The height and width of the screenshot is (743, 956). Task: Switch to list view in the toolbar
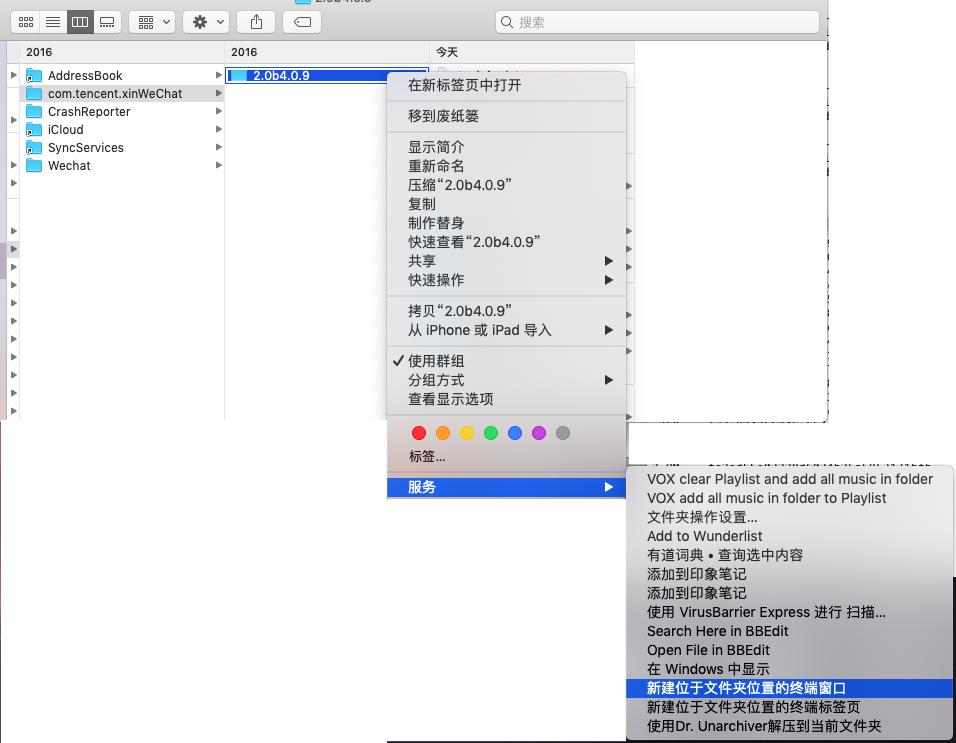(x=53, y=21)
